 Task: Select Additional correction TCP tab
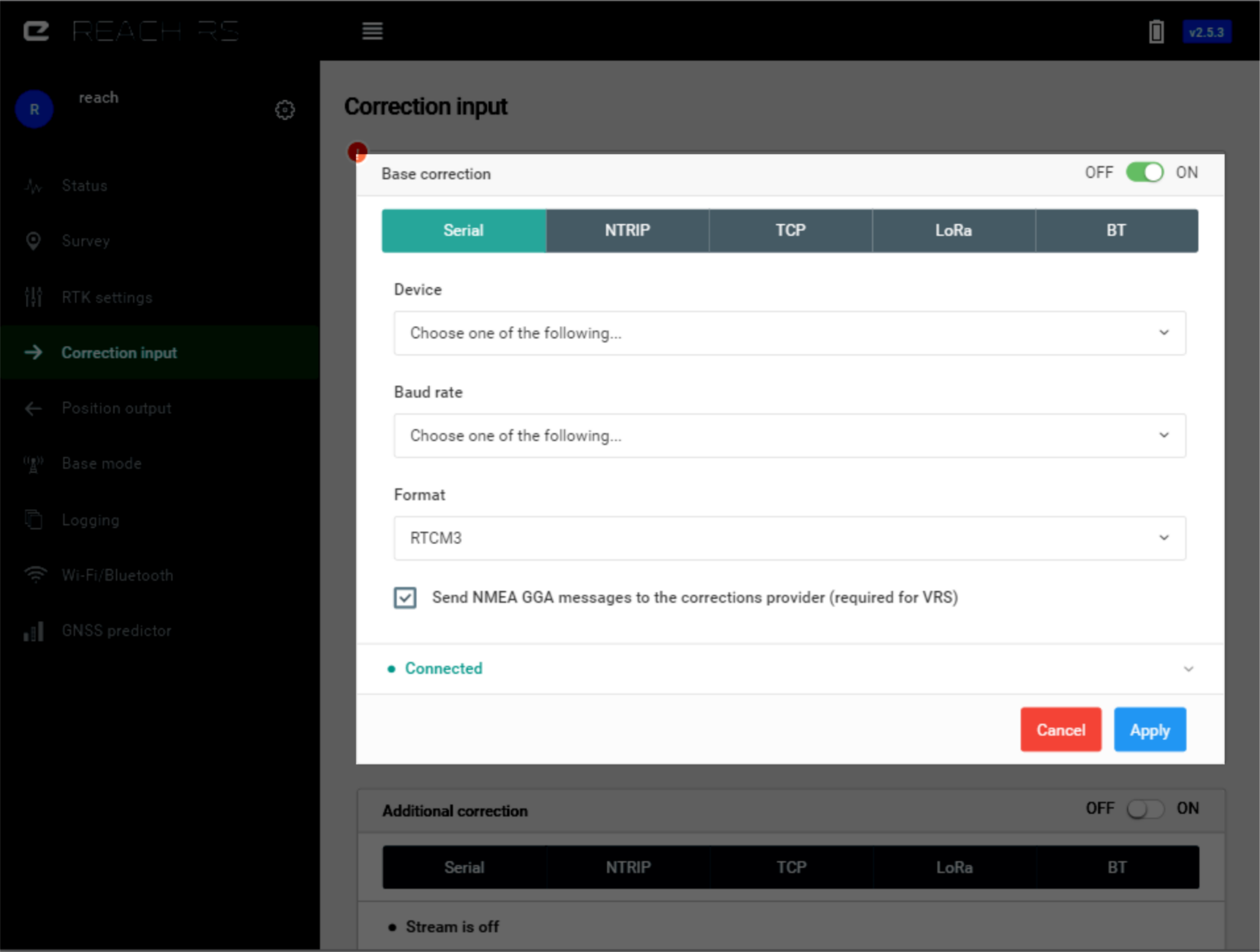tap(791, 867)
